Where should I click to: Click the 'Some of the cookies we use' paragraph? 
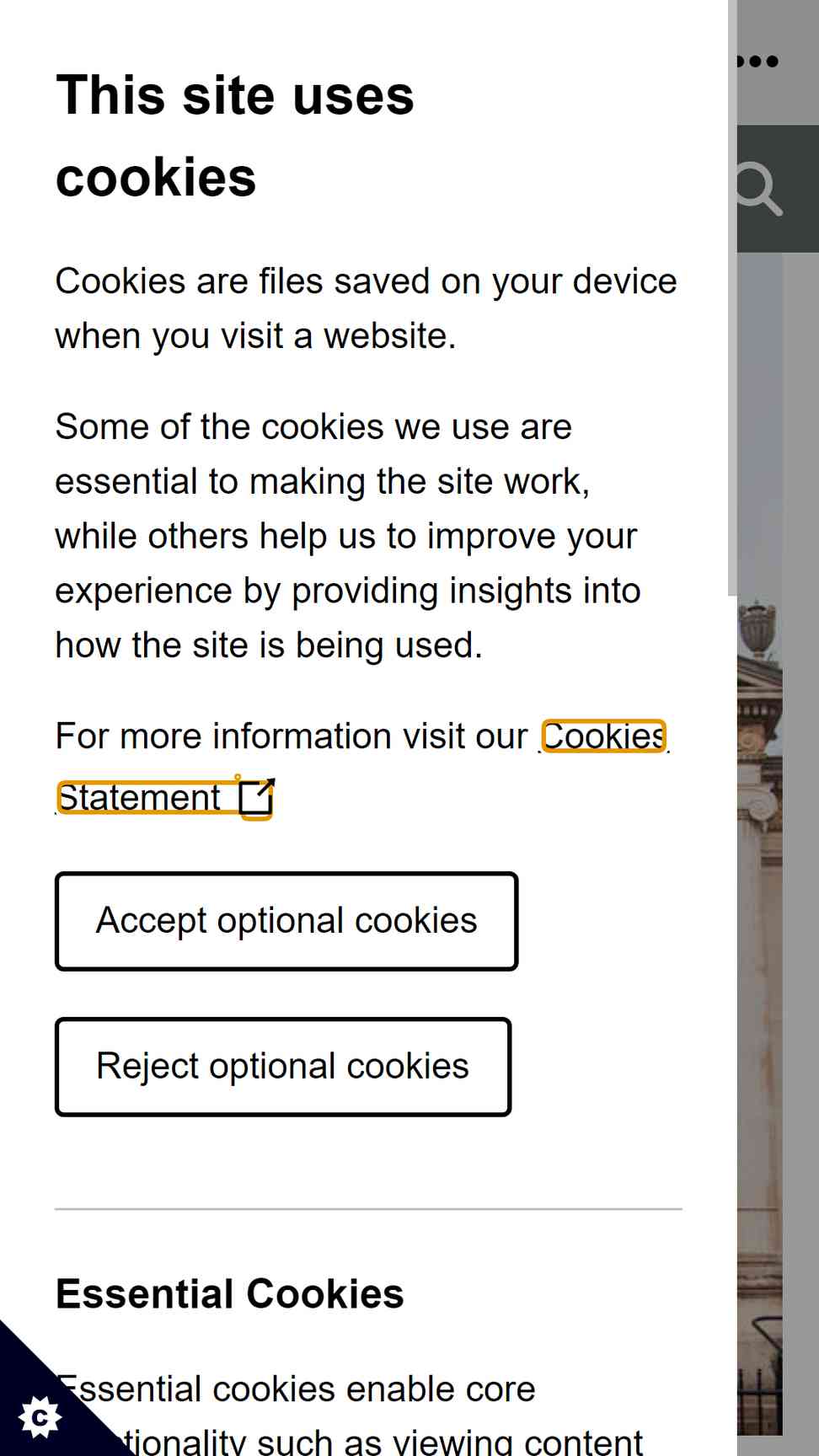(x=347, y=536)
